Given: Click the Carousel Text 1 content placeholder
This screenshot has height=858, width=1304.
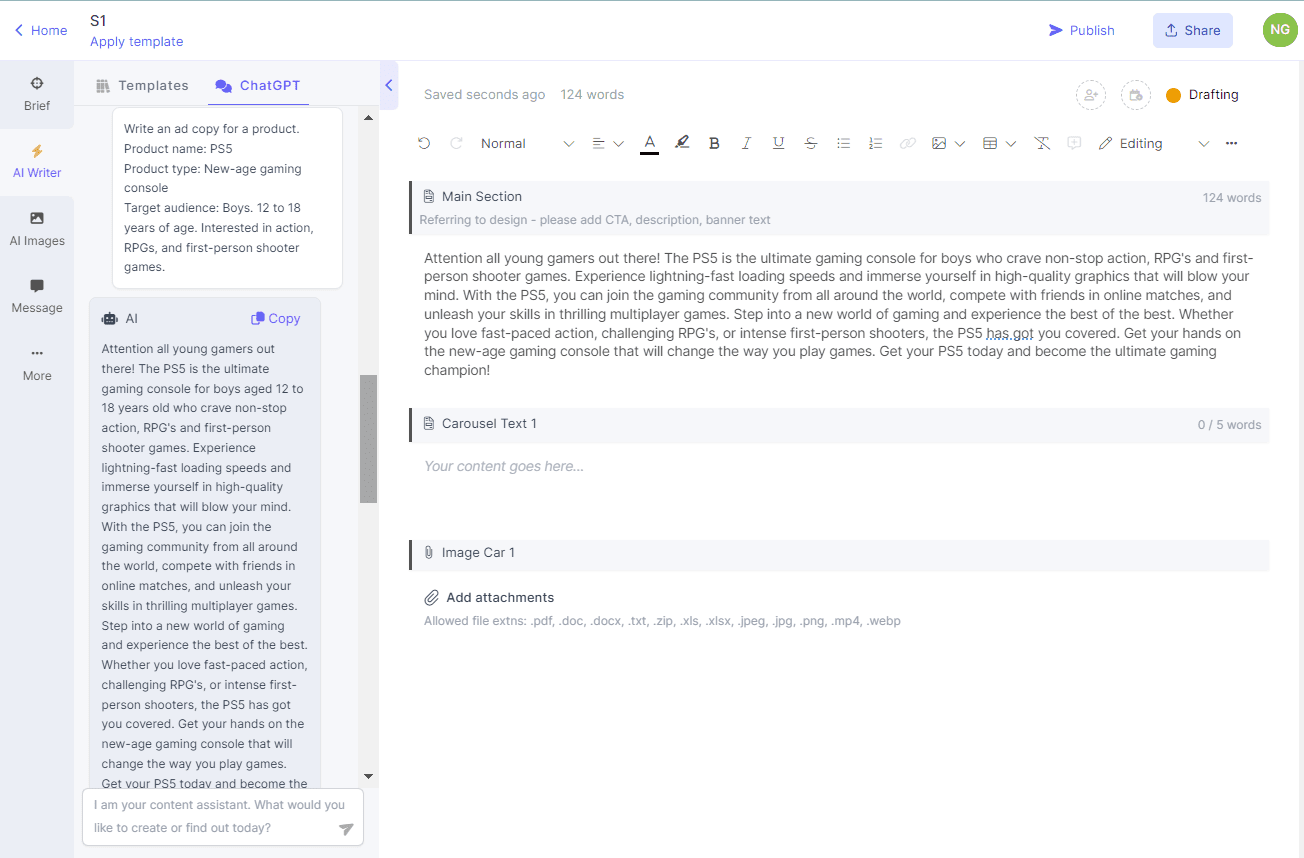Looking at the screenshot, I should click(504, 466).
